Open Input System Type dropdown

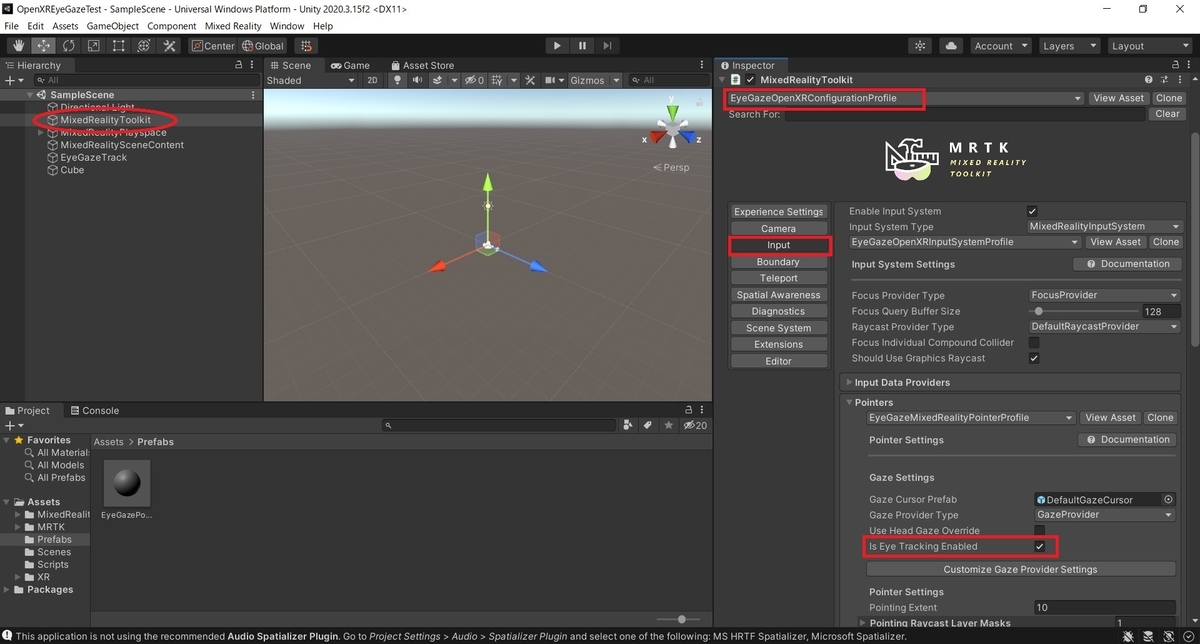click(1105, 227)
